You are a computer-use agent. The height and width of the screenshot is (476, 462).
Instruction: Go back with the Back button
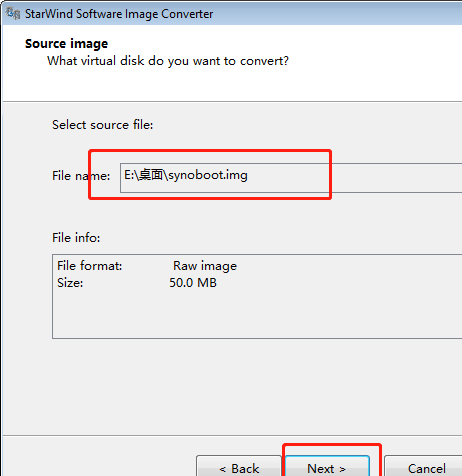point(239,466)
